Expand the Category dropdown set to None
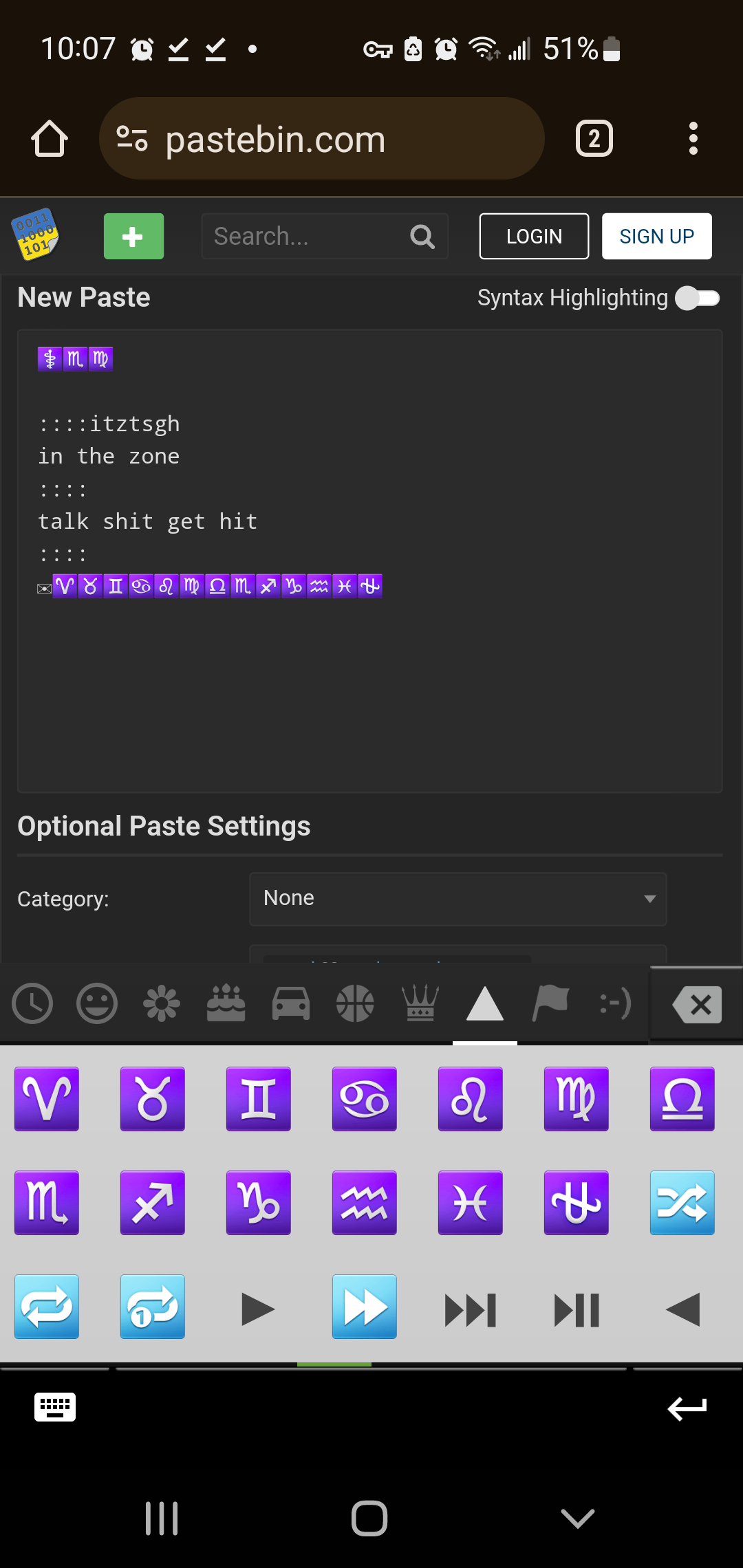743x1568 pixels. (x=458, y=899)
